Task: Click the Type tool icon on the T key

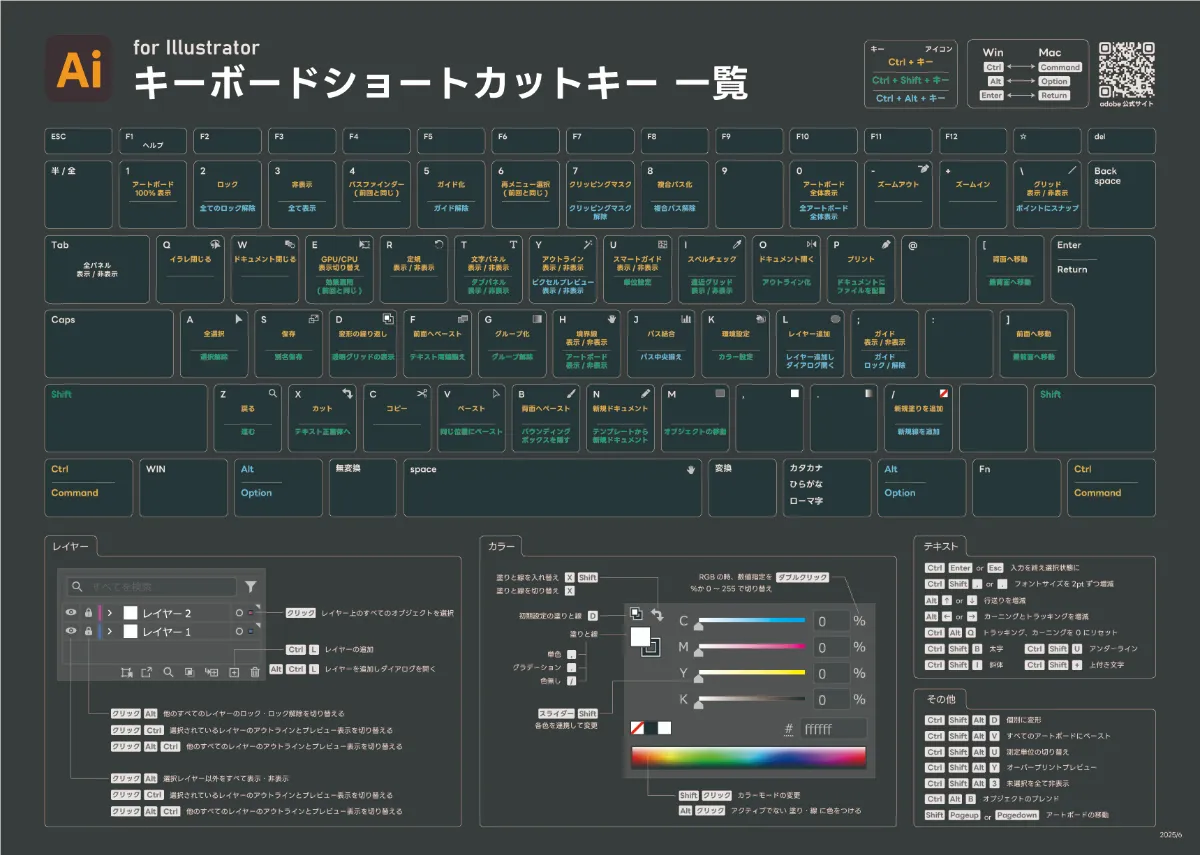Action: (x=513, y=244)
